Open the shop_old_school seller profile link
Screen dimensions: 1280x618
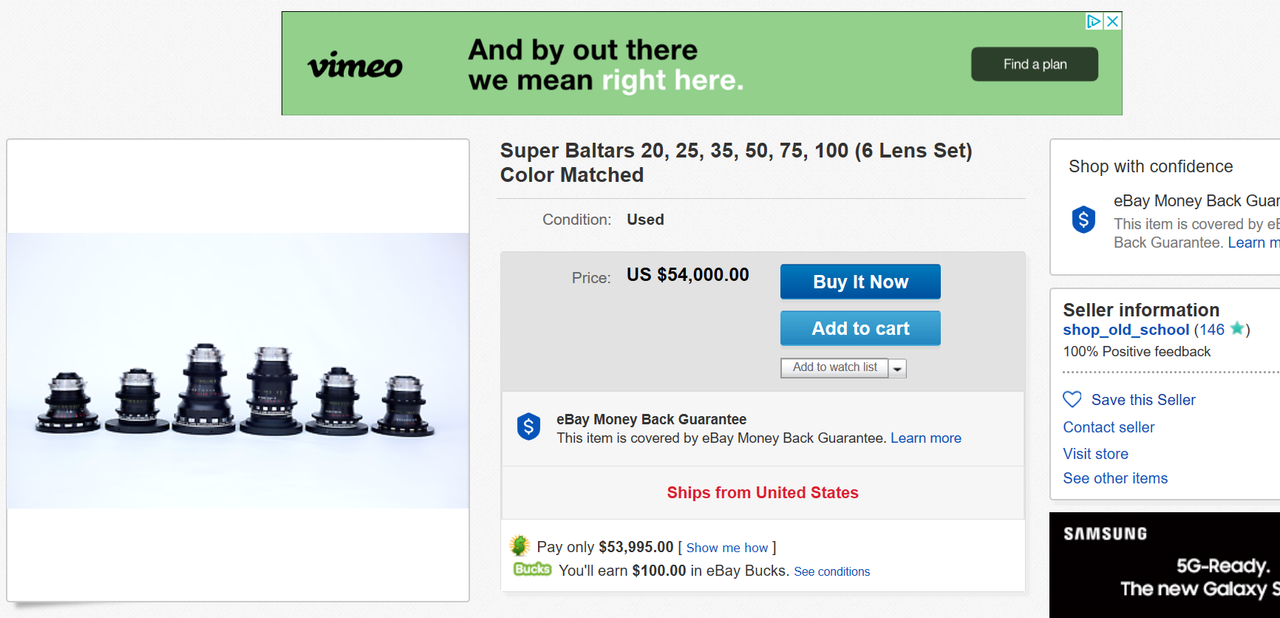tap(1126, 330)
